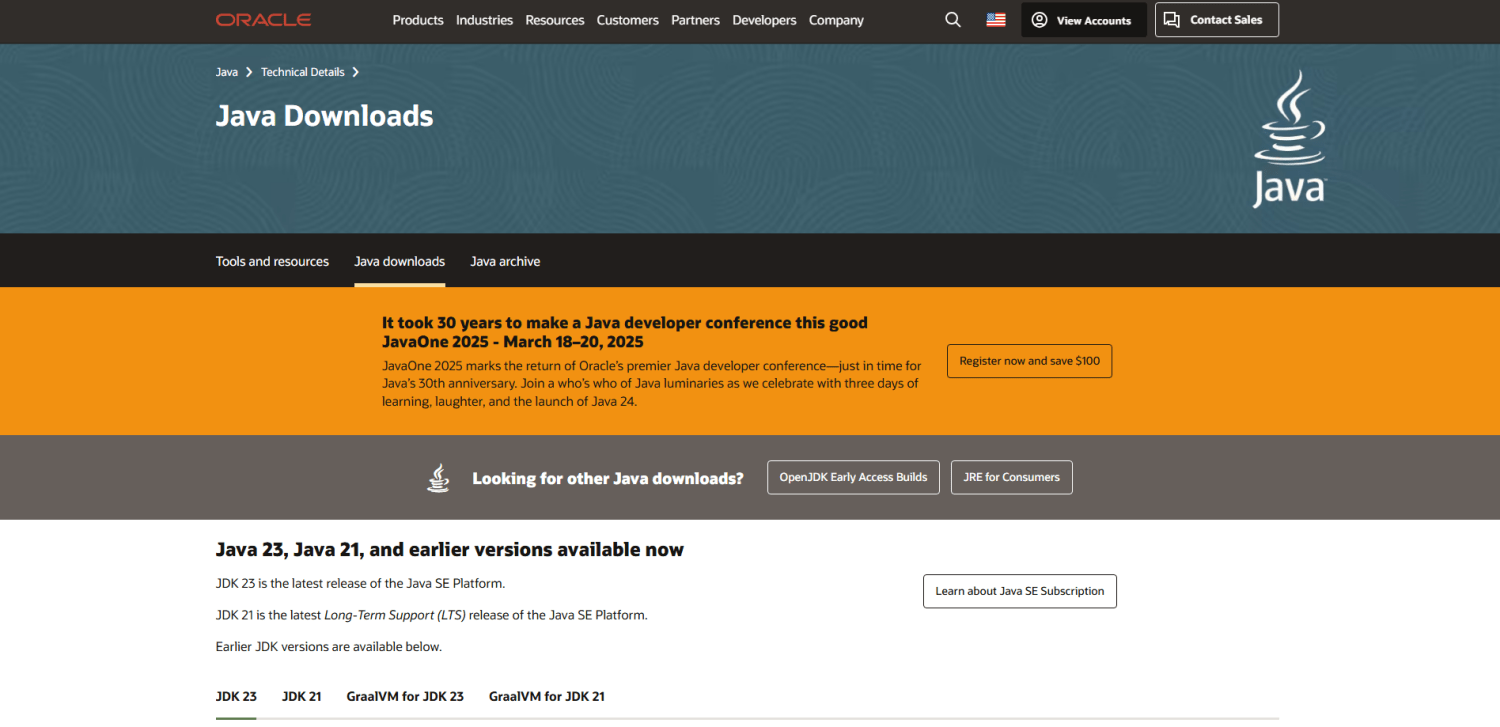Open the Developers menu
This screenshot has height=727, width=1500.
765,20
